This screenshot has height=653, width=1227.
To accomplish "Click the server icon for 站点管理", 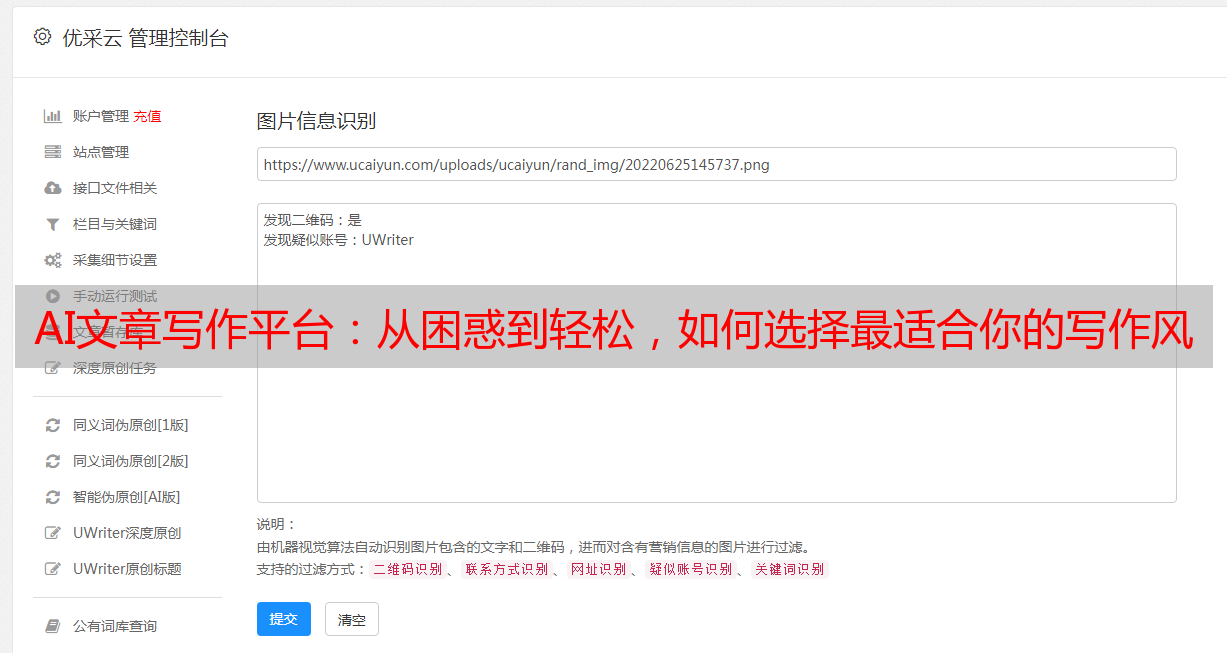I will coord(53,152).
